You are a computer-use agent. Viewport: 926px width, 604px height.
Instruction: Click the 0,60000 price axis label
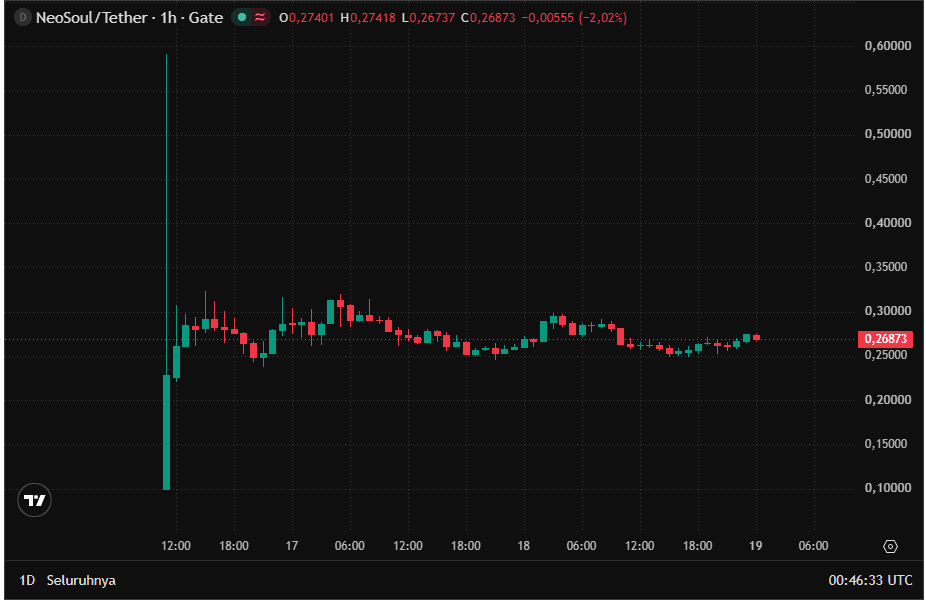888,46
